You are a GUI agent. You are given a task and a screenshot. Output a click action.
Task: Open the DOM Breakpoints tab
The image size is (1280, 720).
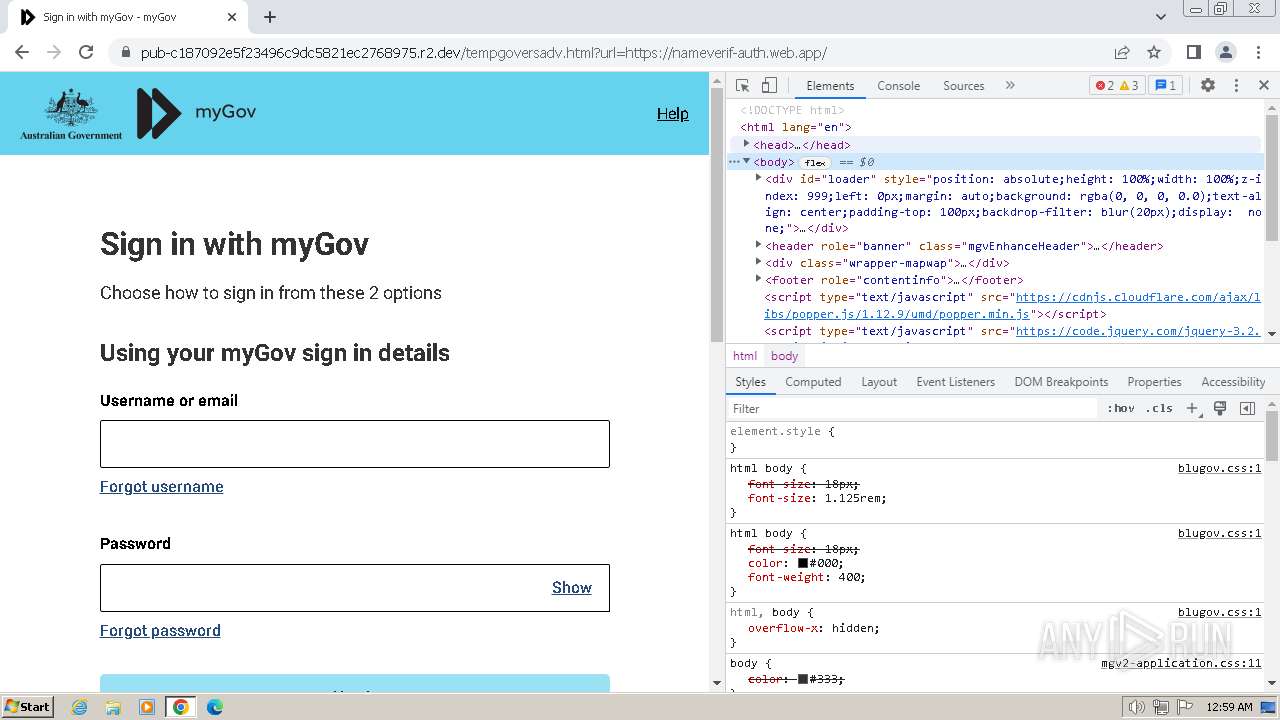pos(1061,382)
